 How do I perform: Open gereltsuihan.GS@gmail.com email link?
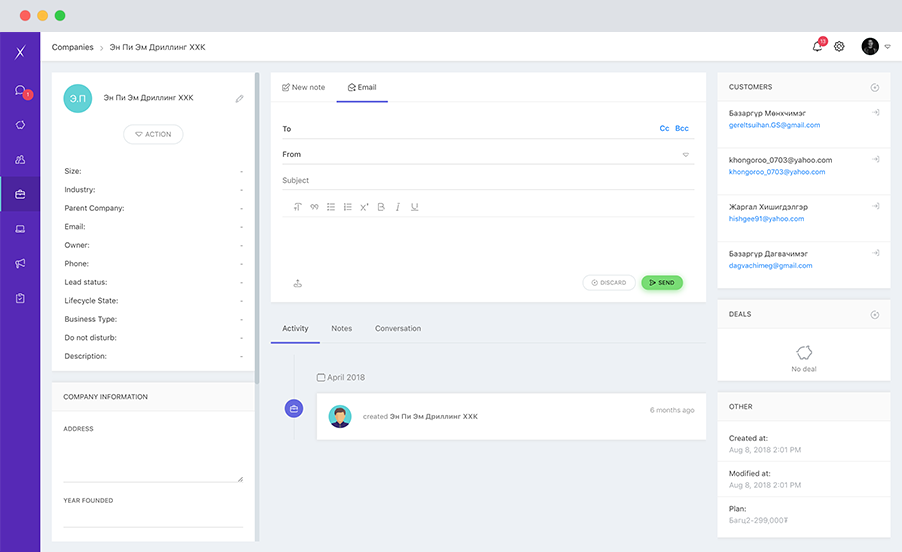click(774, 125)
